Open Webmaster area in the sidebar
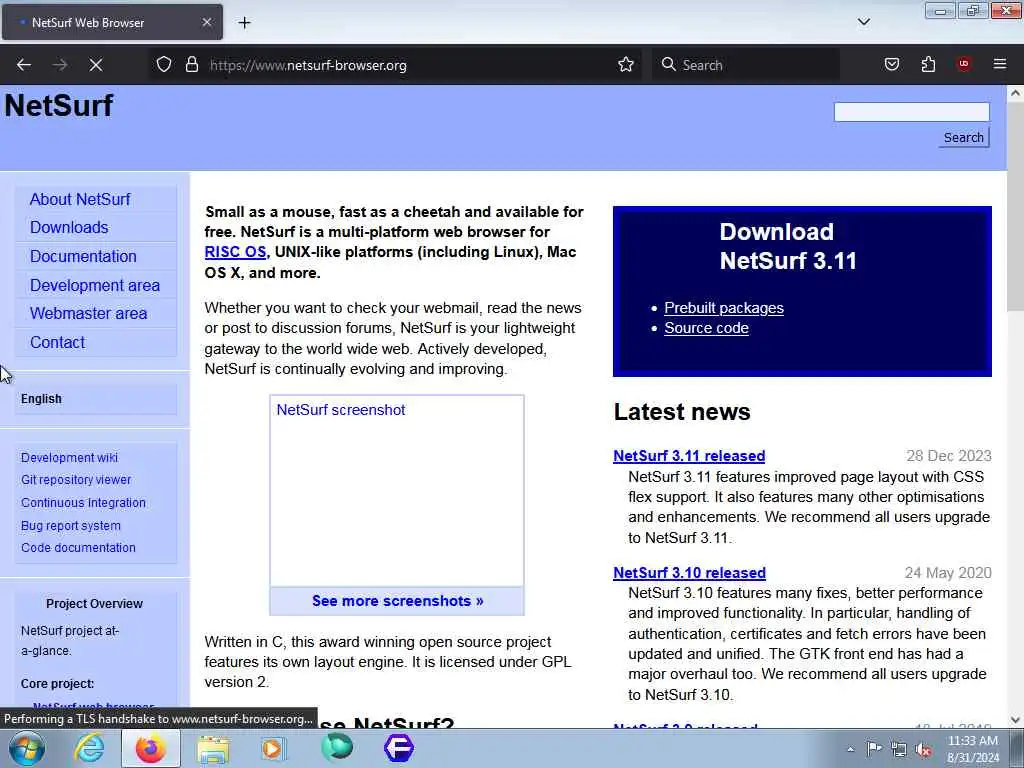Image resolution: width=1024 pixels, height=768 pixels. 89,313
